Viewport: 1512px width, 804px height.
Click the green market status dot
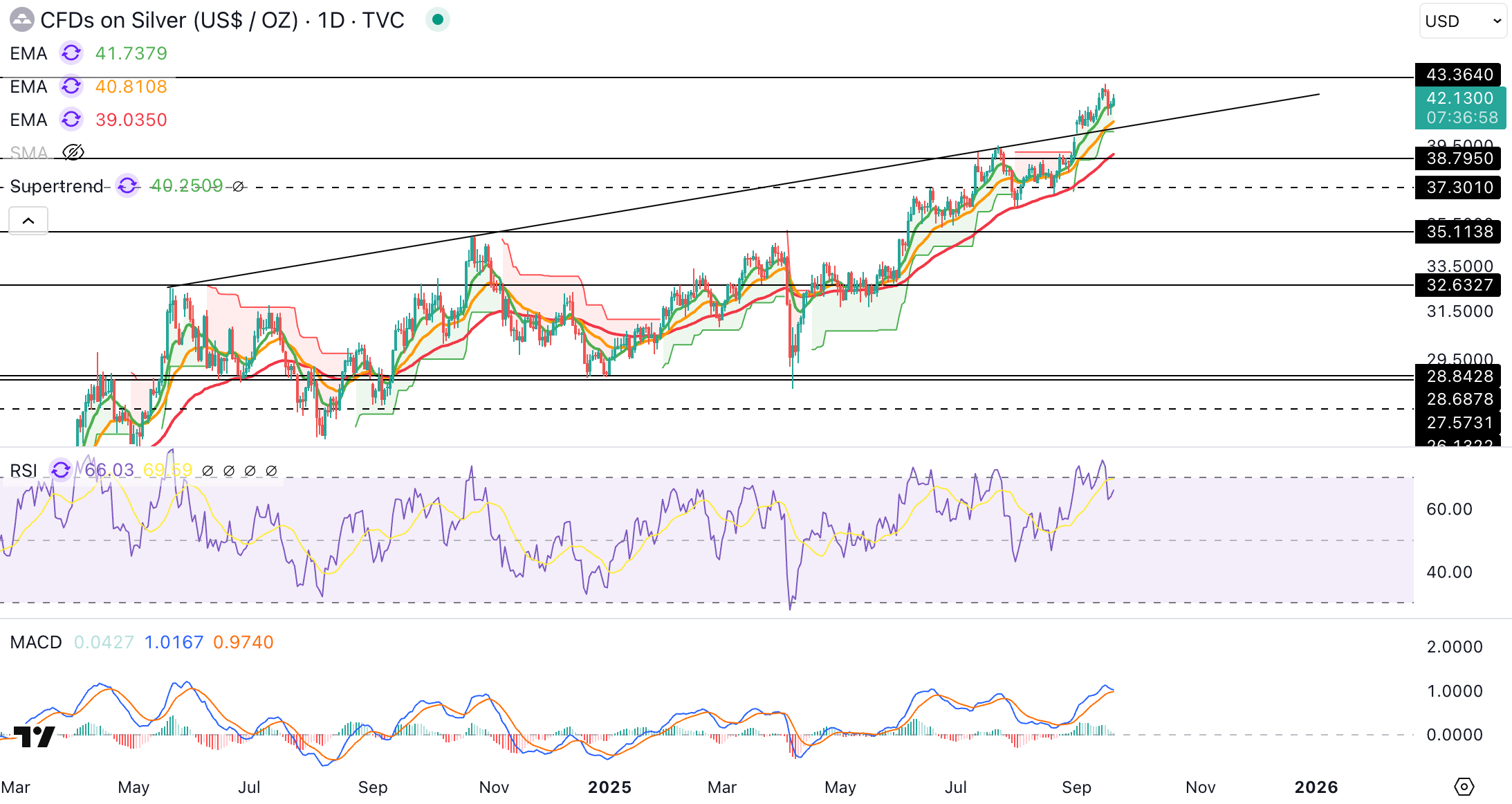coord(437,20)
